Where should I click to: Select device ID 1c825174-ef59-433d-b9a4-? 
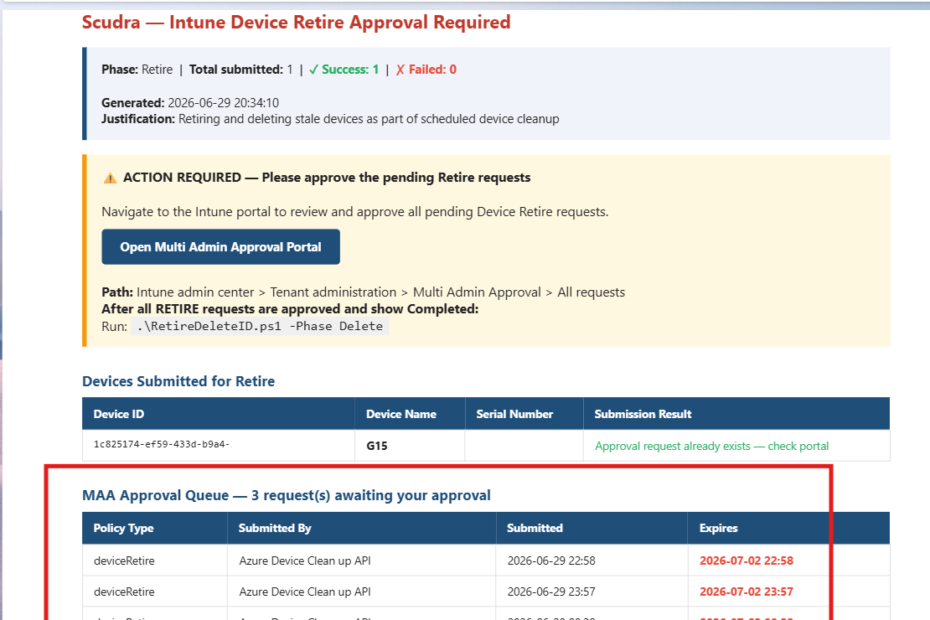point(161,444)
